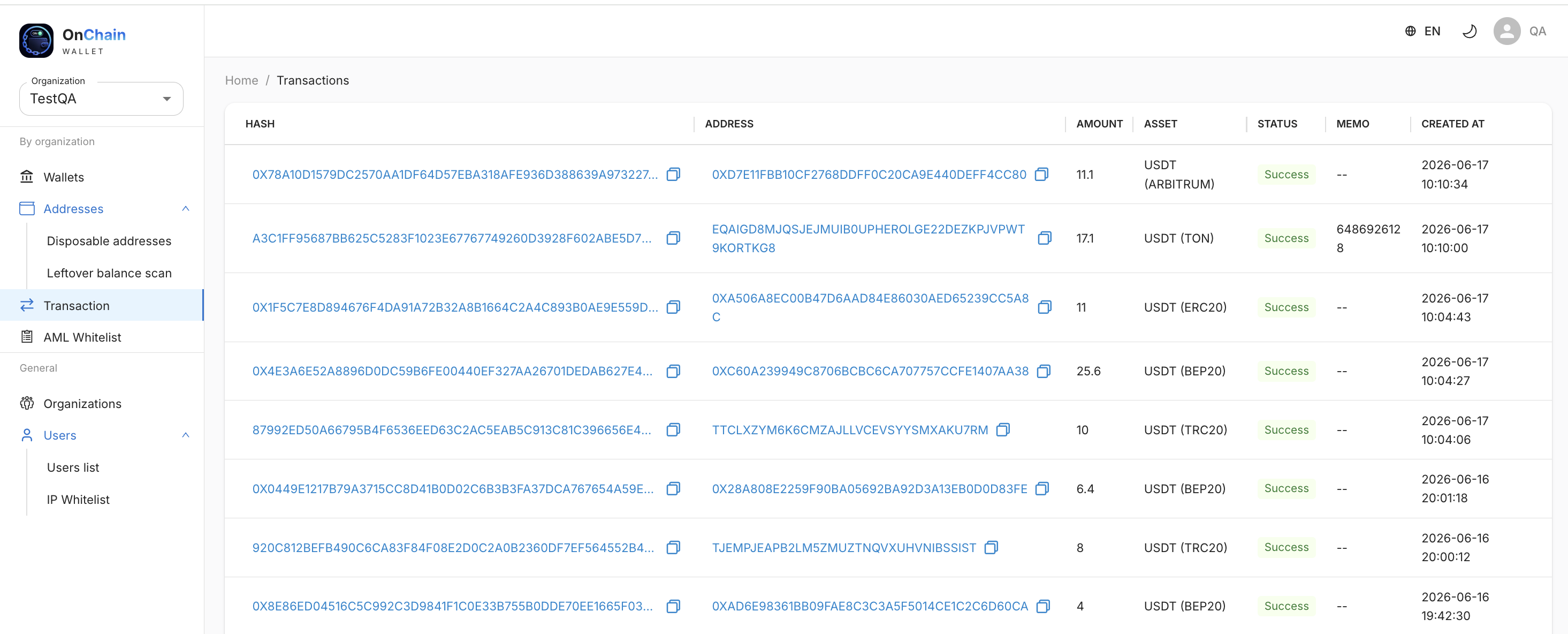
Task: Click the Home breadcrumb link
Action: coord(242,80)
